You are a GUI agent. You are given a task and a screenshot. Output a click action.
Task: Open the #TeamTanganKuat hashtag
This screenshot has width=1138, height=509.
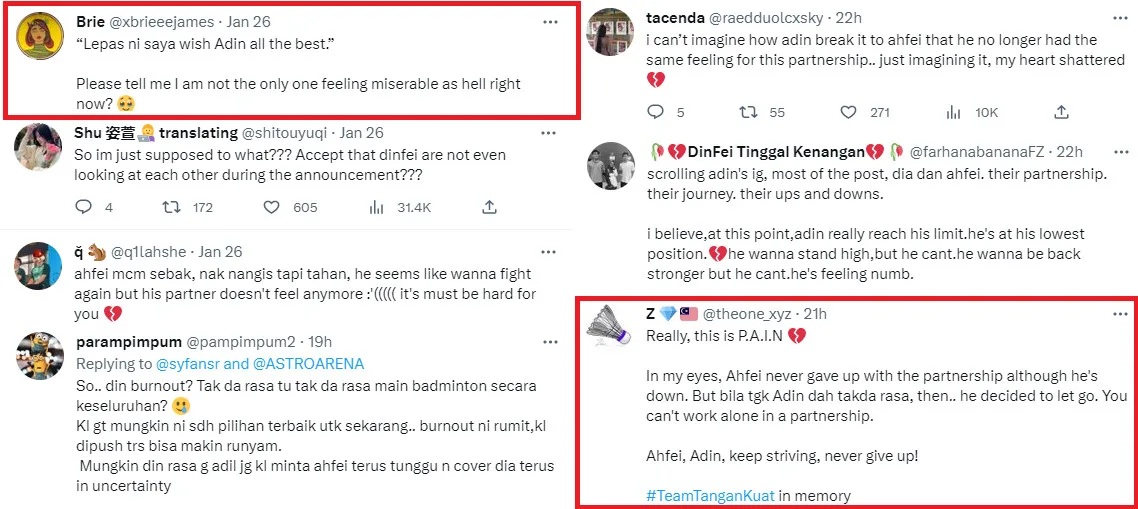click(710, 495)
